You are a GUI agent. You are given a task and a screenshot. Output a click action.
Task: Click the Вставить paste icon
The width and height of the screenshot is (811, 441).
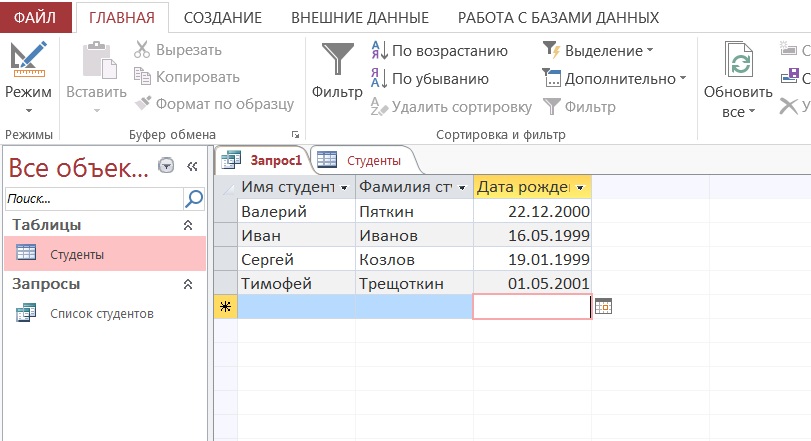click(99, 60)
